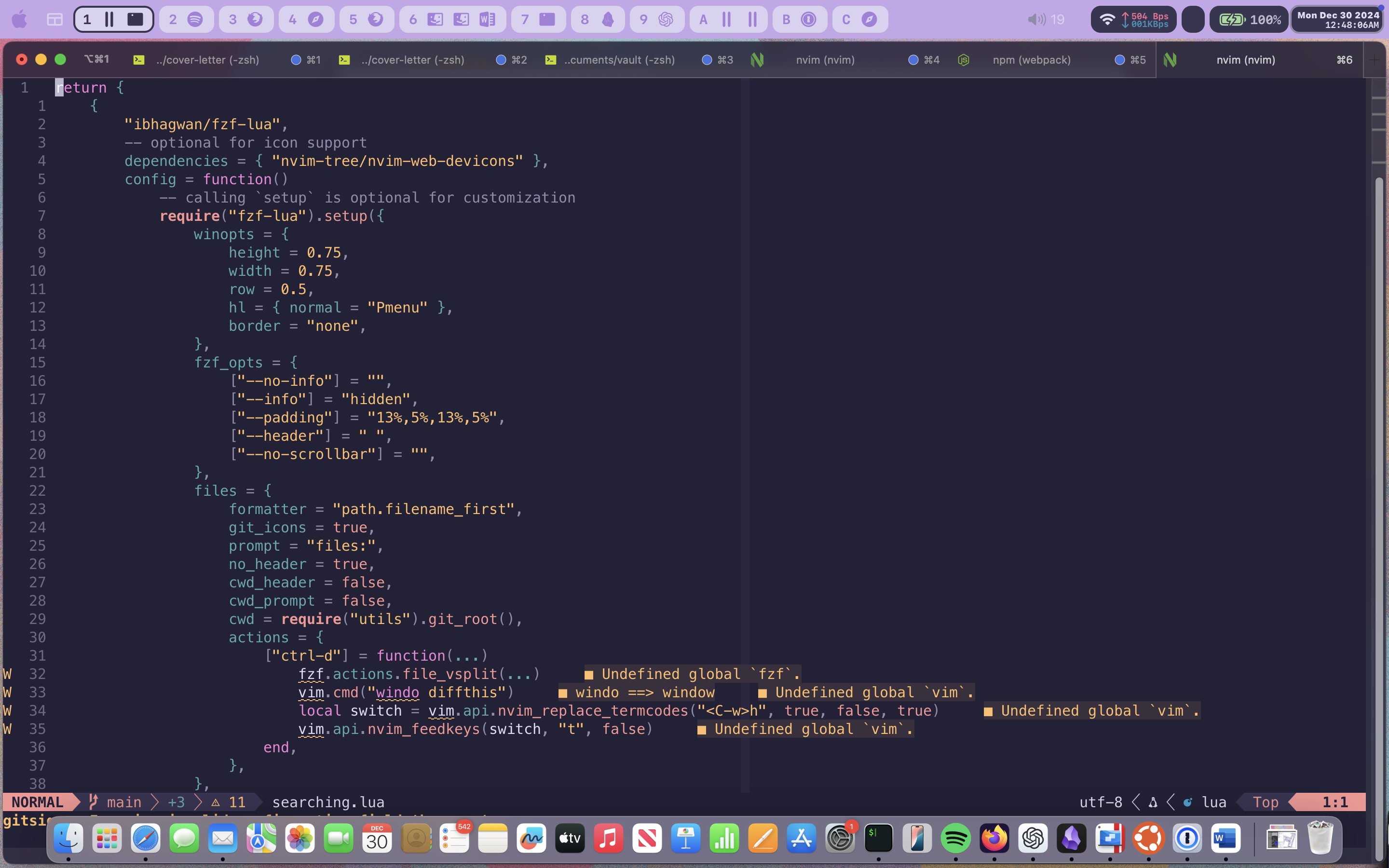
Task: Click the 1:1 cursor position indicator
Action: (1335, 802)
